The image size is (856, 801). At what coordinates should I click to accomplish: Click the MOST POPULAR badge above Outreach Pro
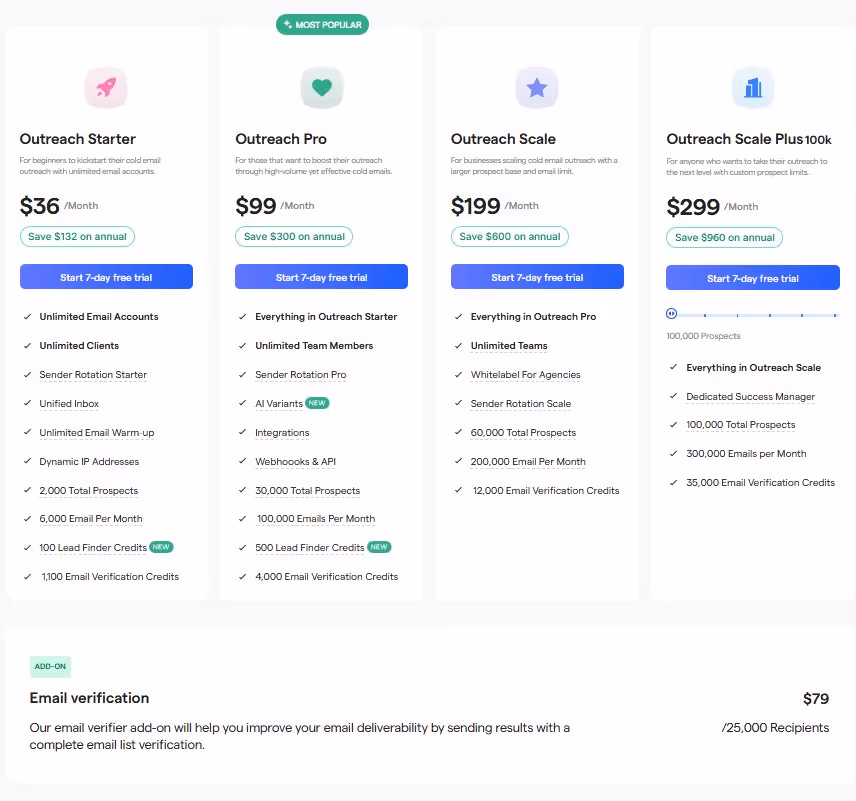322,24
